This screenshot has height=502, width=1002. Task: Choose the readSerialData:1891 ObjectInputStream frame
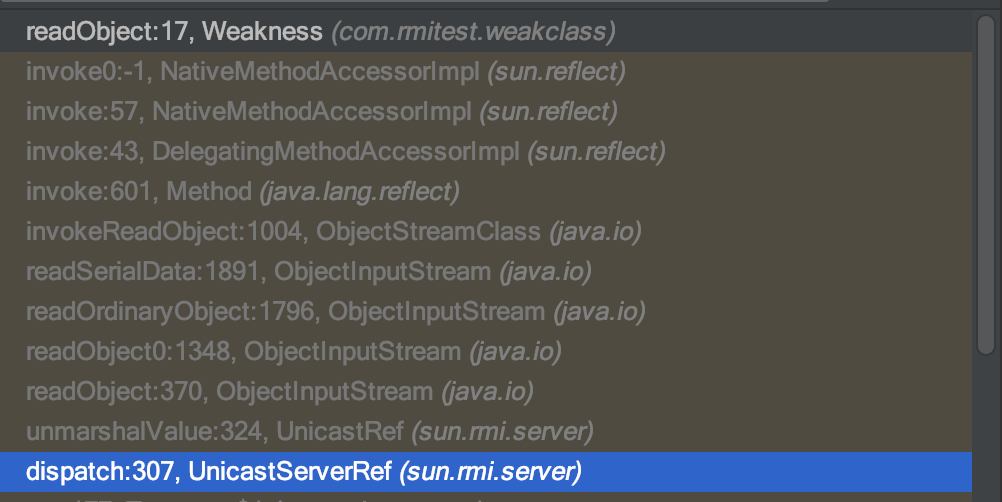click(486, 271)
